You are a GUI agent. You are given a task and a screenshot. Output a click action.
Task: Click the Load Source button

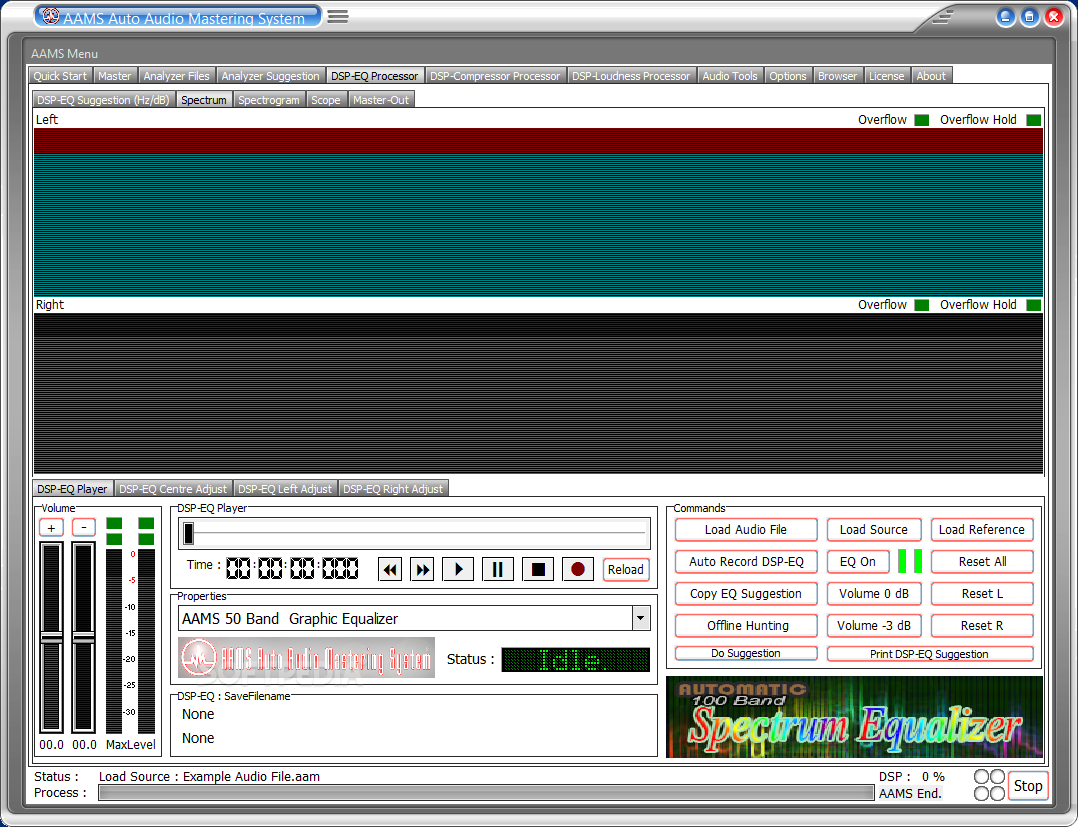tap(874, 529)
